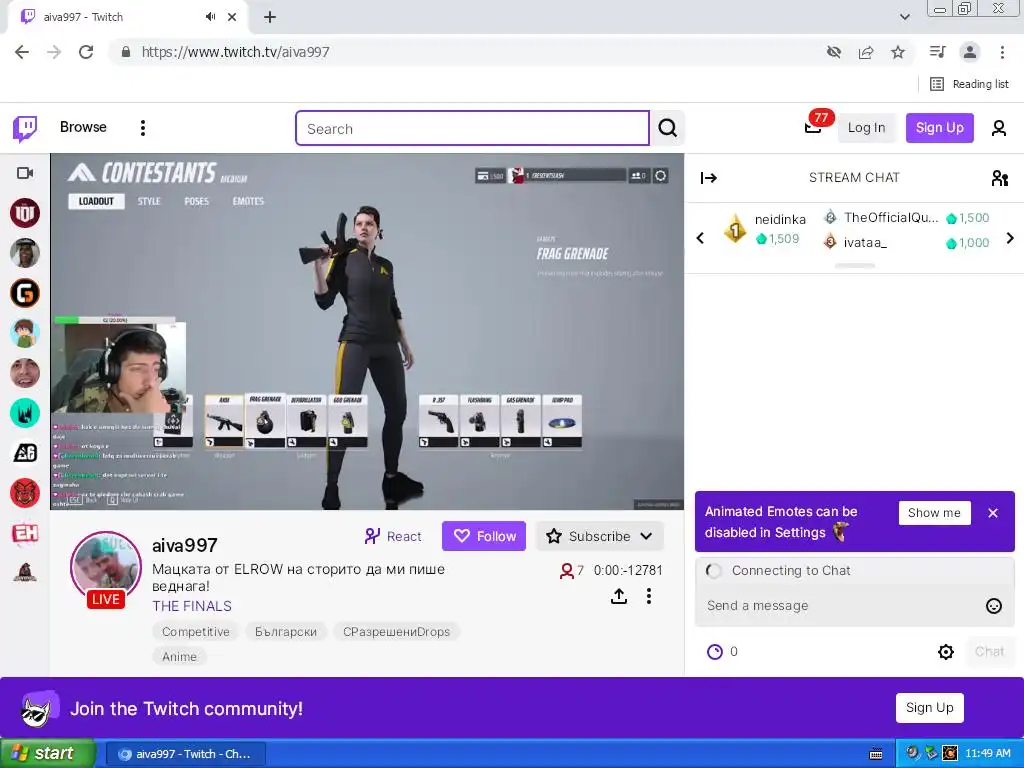Viewport: 1024px width, 768px height.
Task: Open the Reading list
Action: [x=970, y=84]
